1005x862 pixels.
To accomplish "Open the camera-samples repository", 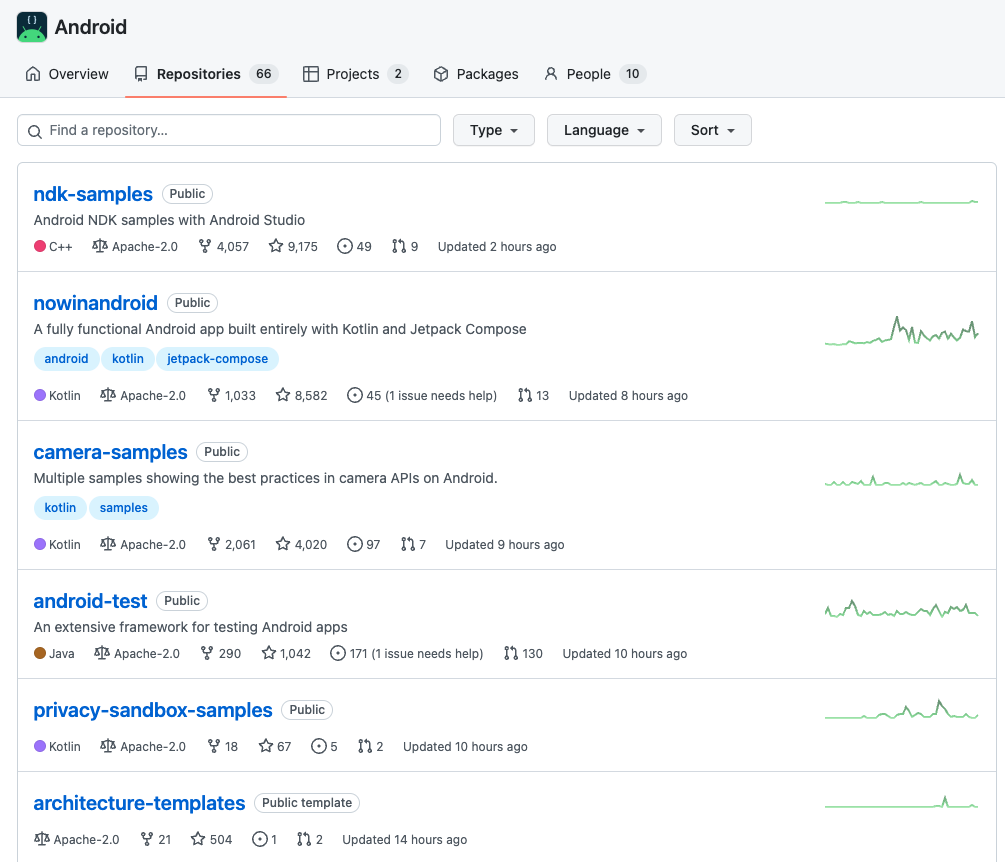I will pos(110,452).
